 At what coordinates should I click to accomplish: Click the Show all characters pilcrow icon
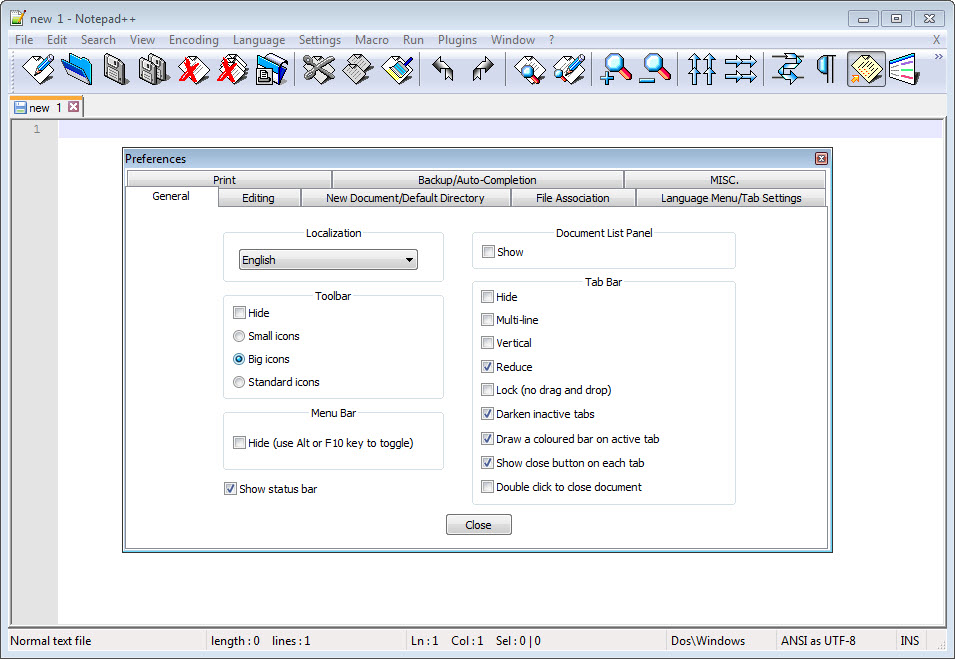point(826,69)
